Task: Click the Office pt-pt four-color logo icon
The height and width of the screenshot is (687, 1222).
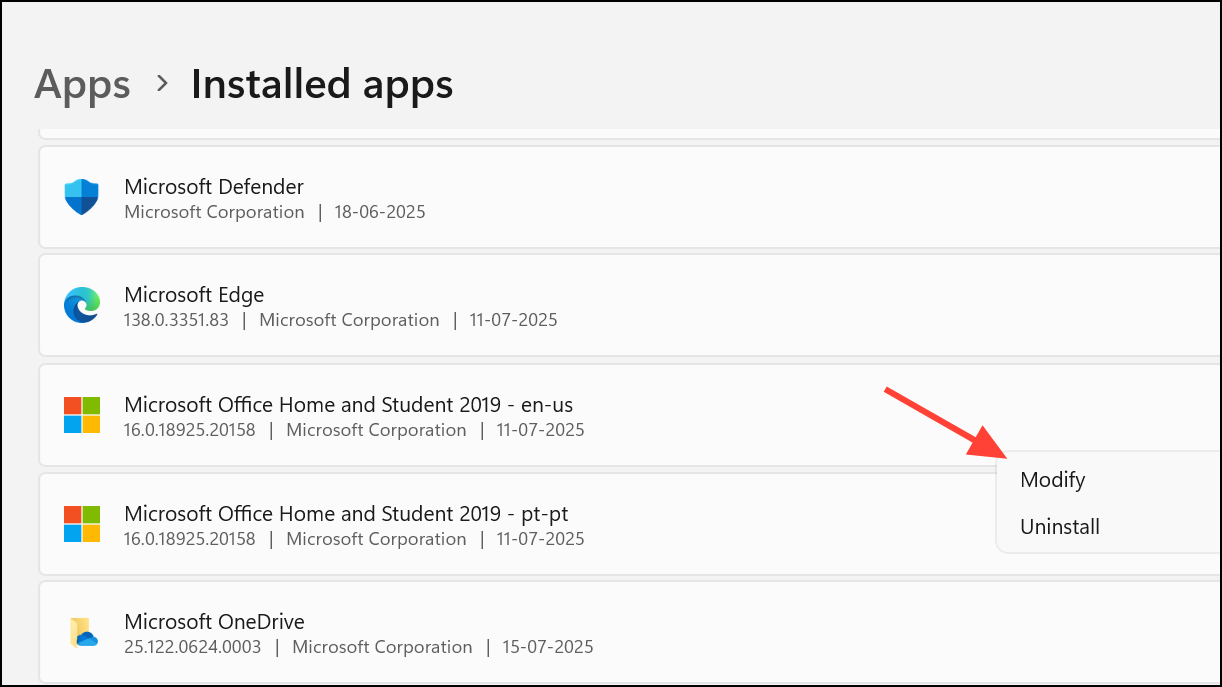Action: tap(82, 524)
